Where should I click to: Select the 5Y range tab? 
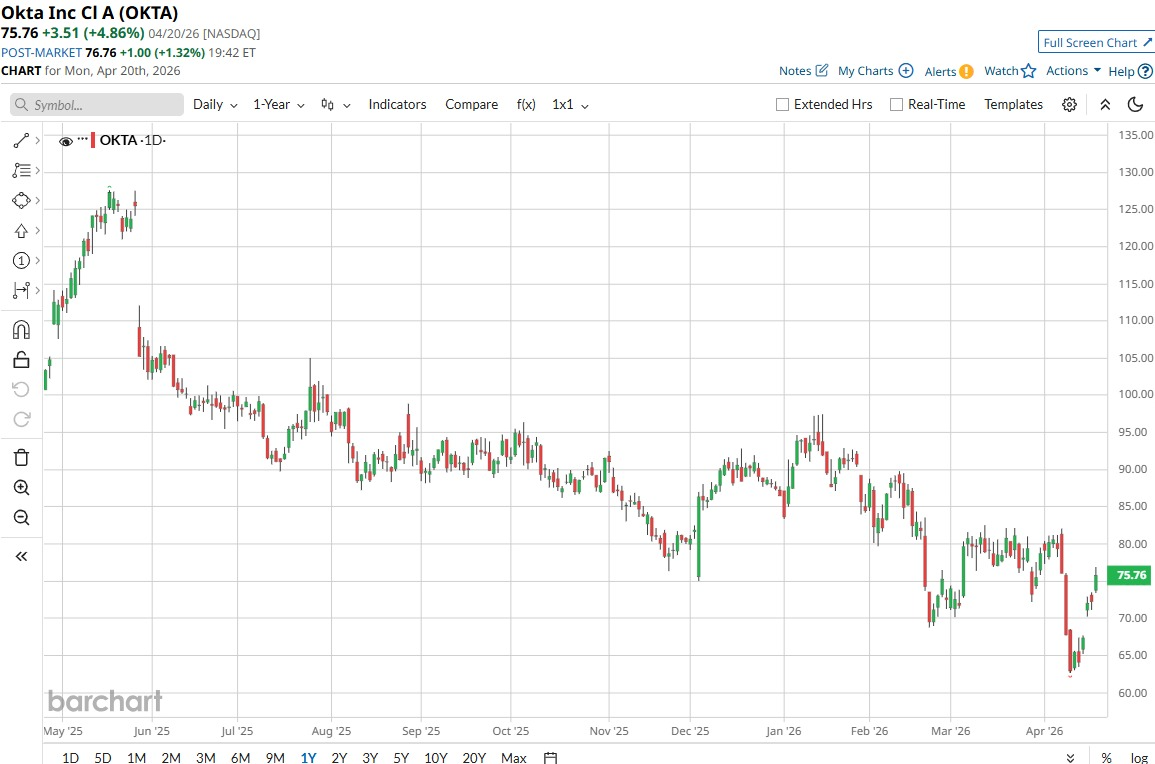(x=401, y=757)
